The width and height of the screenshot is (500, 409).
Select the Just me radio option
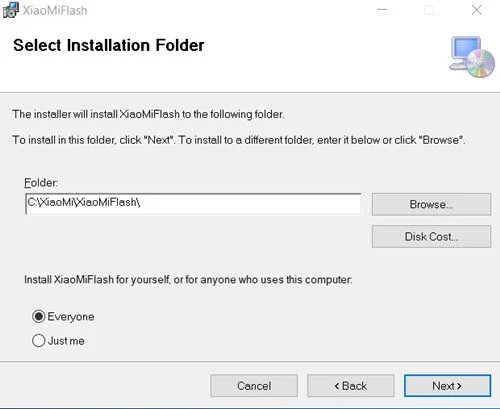(x=39, y=341)
